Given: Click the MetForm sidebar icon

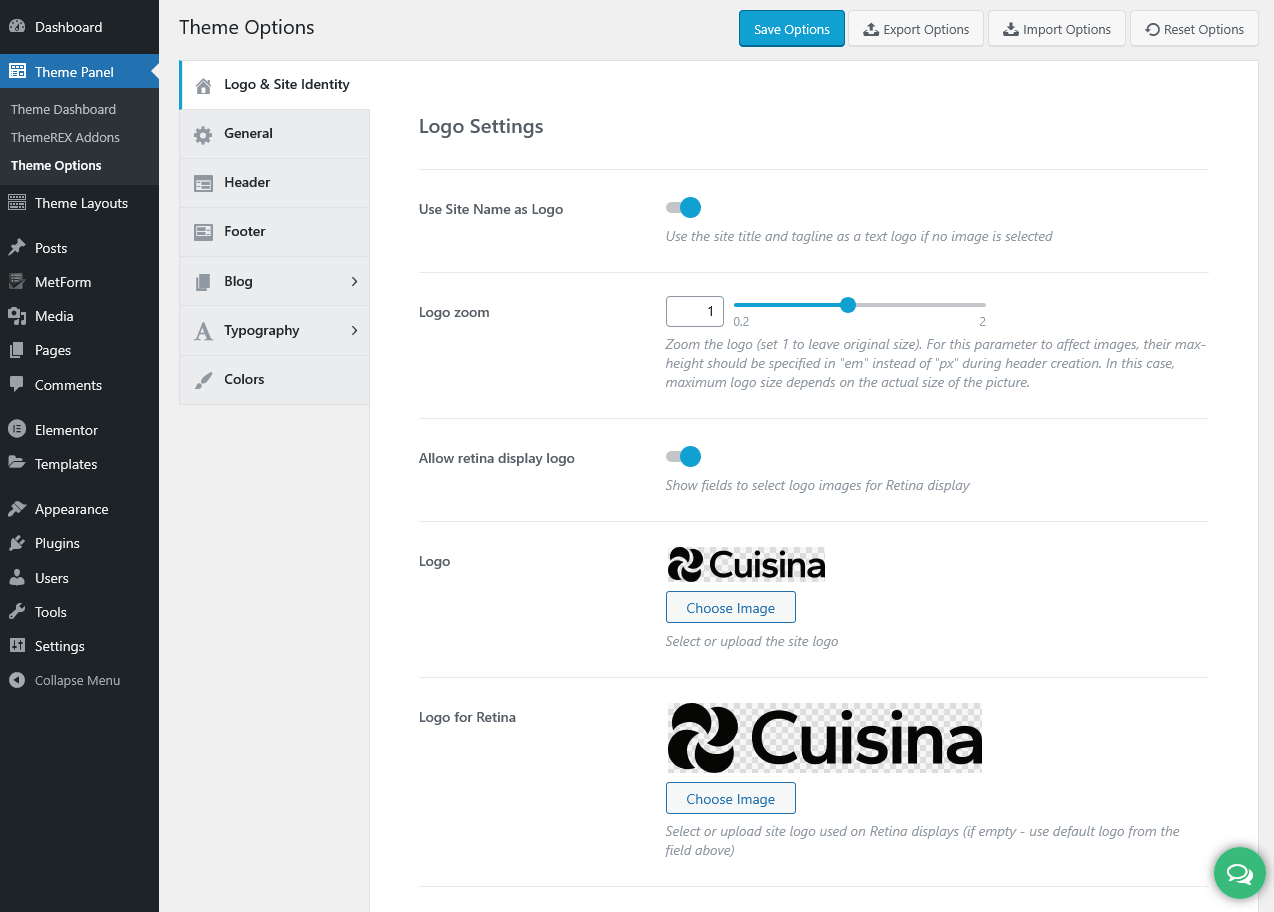Looking at the screenshot, I should (x=17, y=282).
